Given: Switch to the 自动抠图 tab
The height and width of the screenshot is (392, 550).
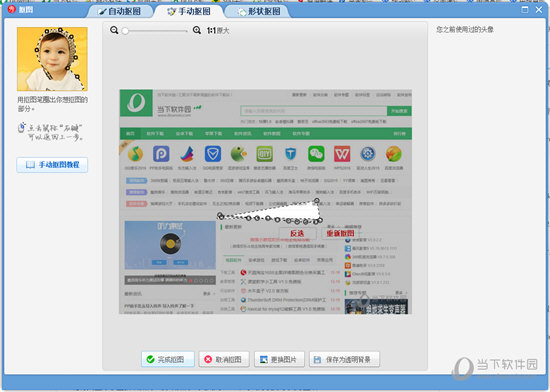Looking at the screenshot, I should coord(120,11).
